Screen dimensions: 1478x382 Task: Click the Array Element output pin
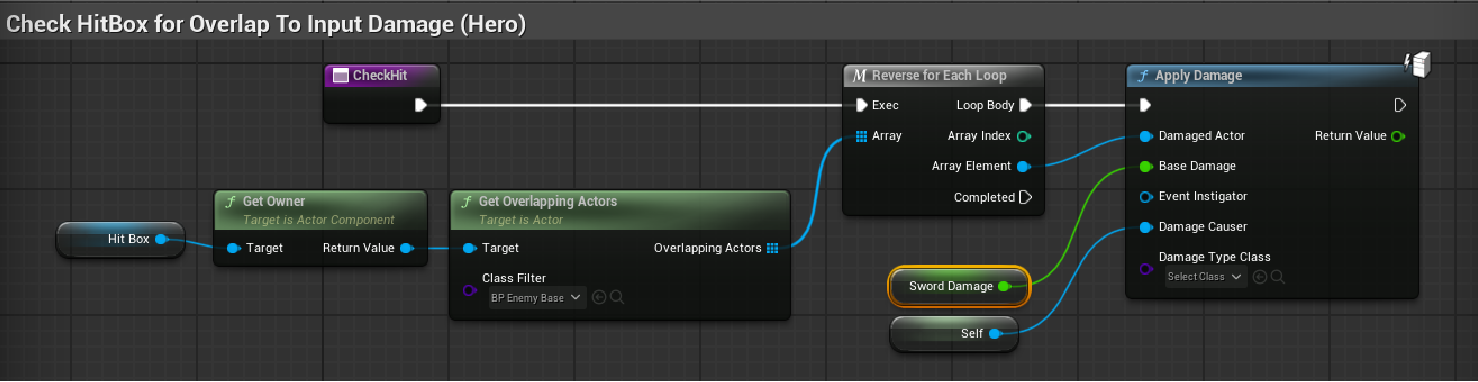point(1023,167)
